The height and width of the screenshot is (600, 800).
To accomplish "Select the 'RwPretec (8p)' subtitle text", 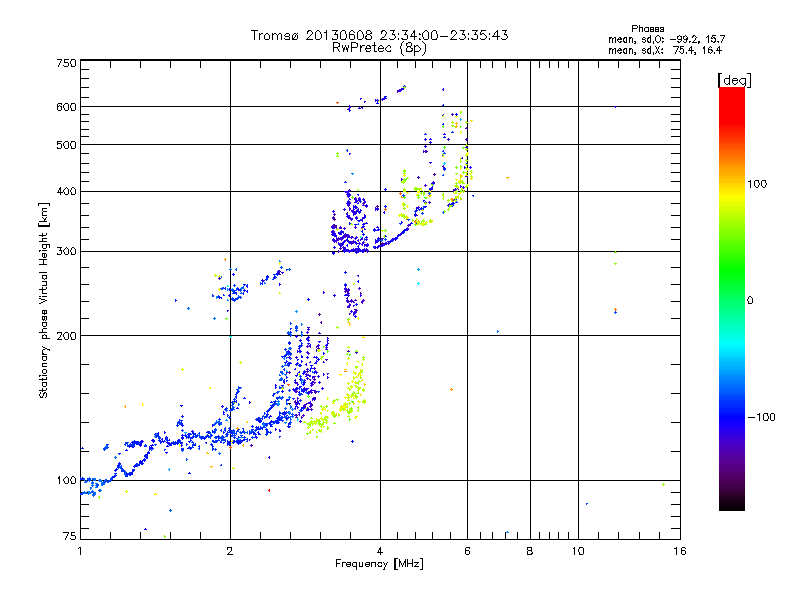I will point(379,48).
